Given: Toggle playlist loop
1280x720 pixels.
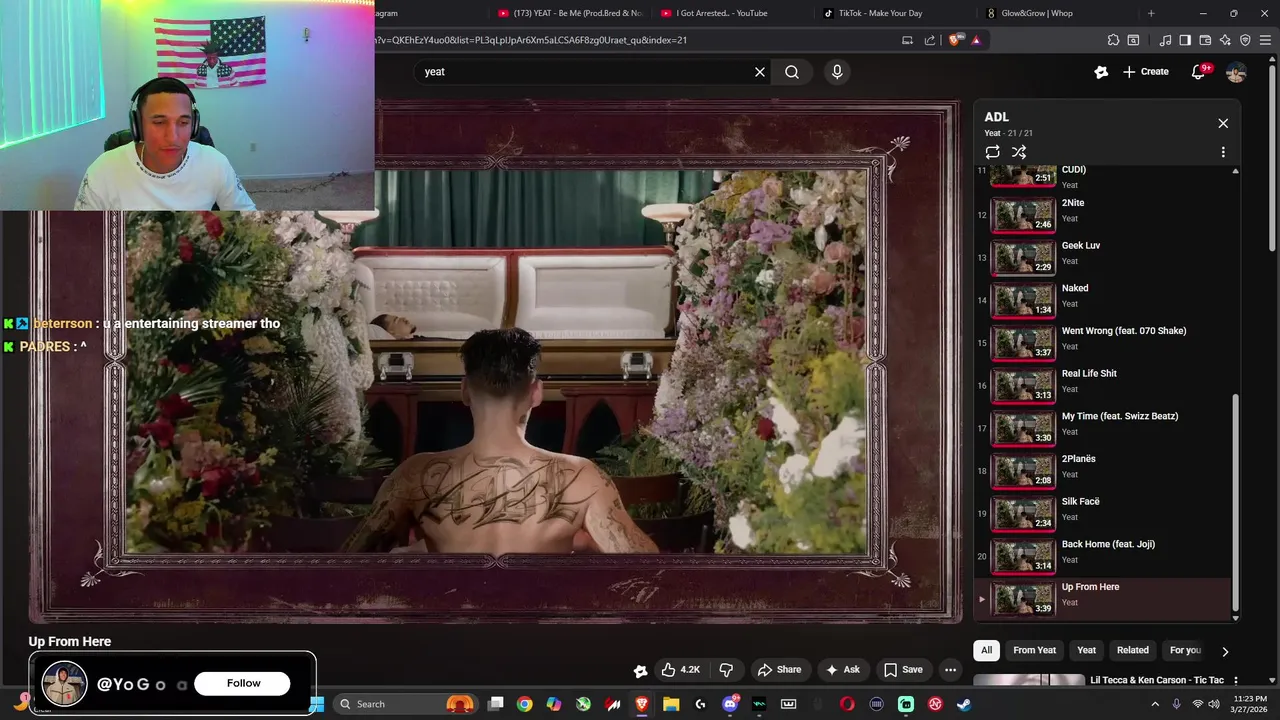Looking at the screenshot, I should coord(992,152).
